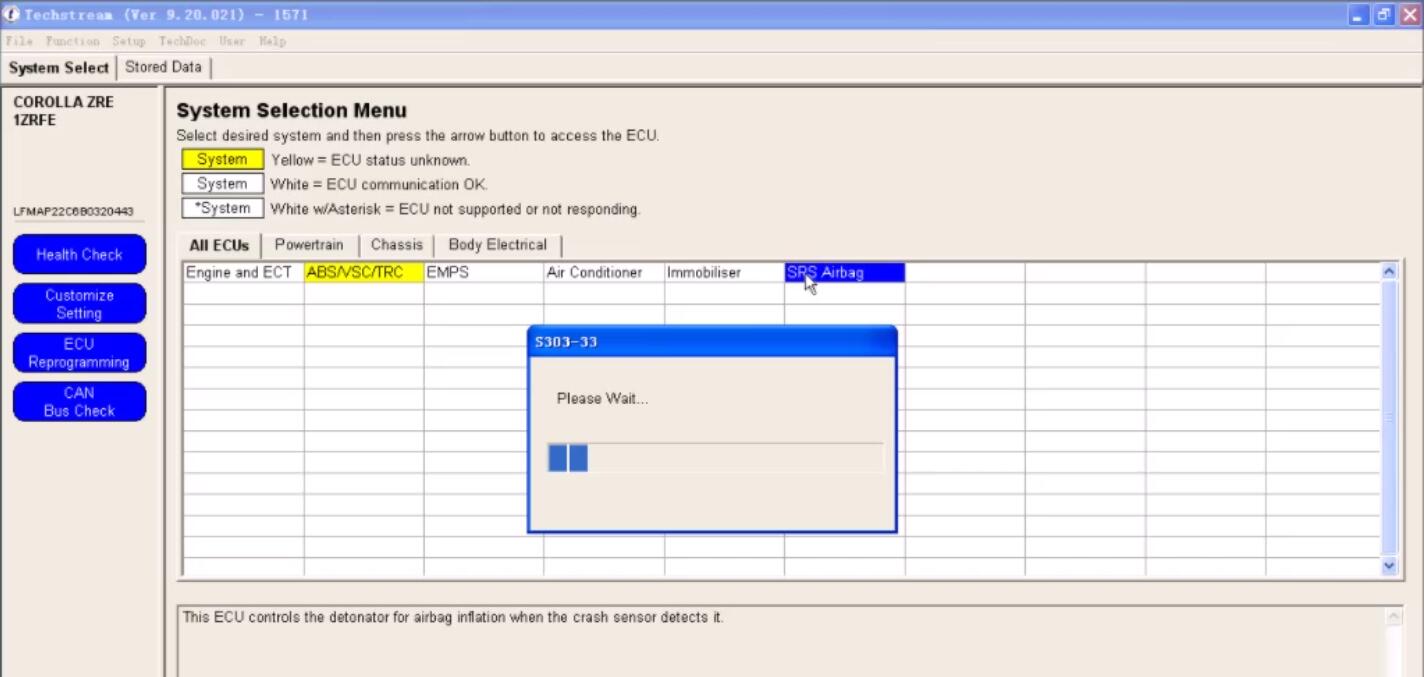Viewport: 1426px width, 677px height.
Task: Minimize the Techstream window
Action: [1358, 15]
